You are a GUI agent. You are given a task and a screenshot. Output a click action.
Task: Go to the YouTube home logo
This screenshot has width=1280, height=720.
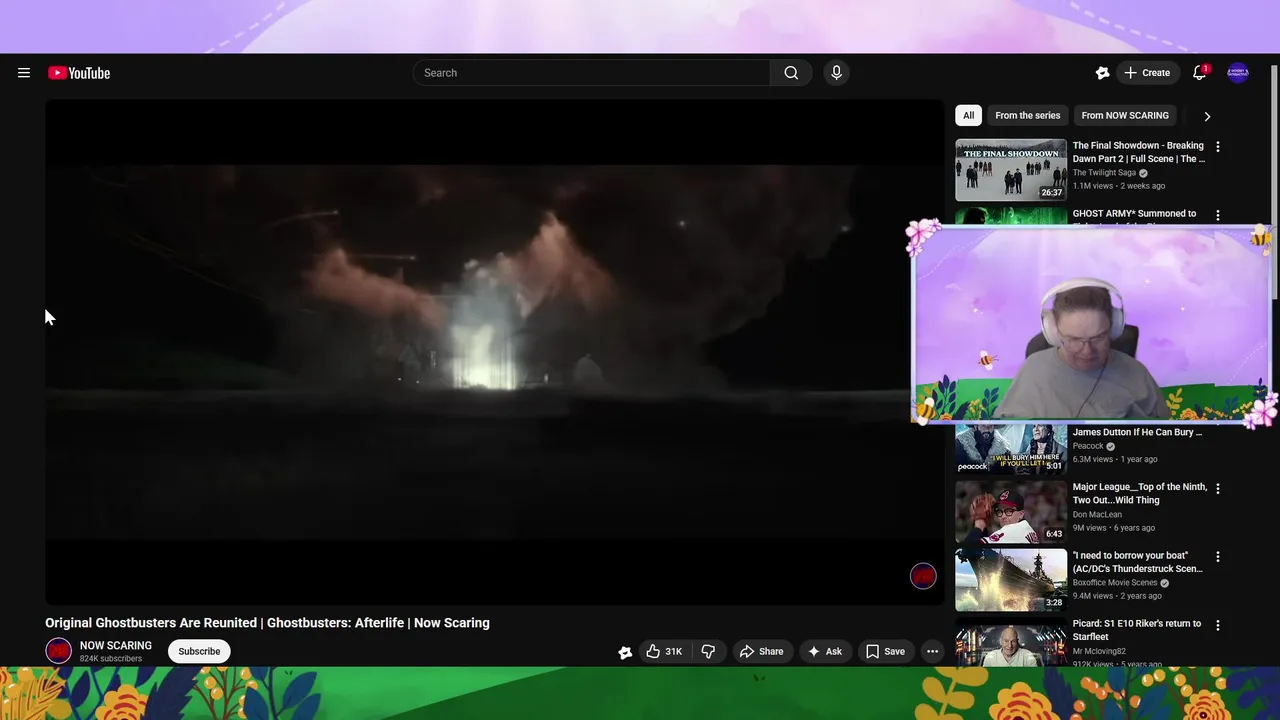[x=79, y=73]
